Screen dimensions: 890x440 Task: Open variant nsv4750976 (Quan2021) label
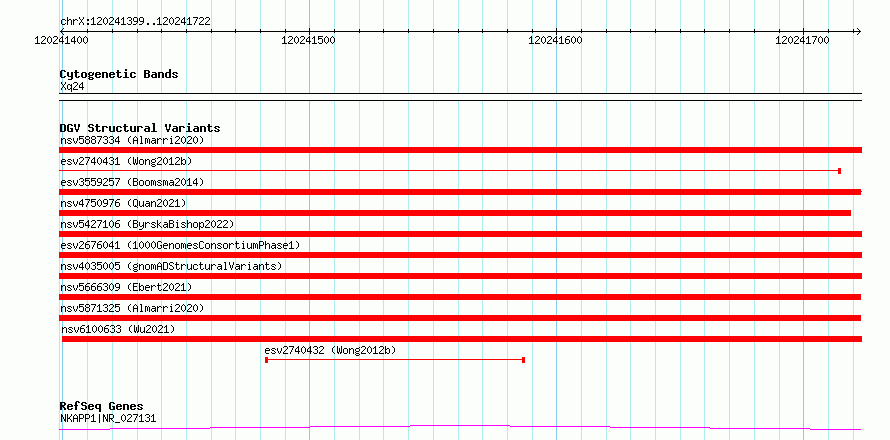[123, 203]
